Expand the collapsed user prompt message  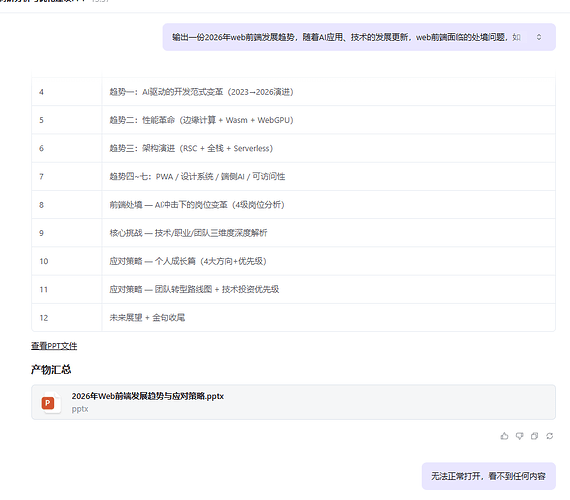tap(539, 37)
